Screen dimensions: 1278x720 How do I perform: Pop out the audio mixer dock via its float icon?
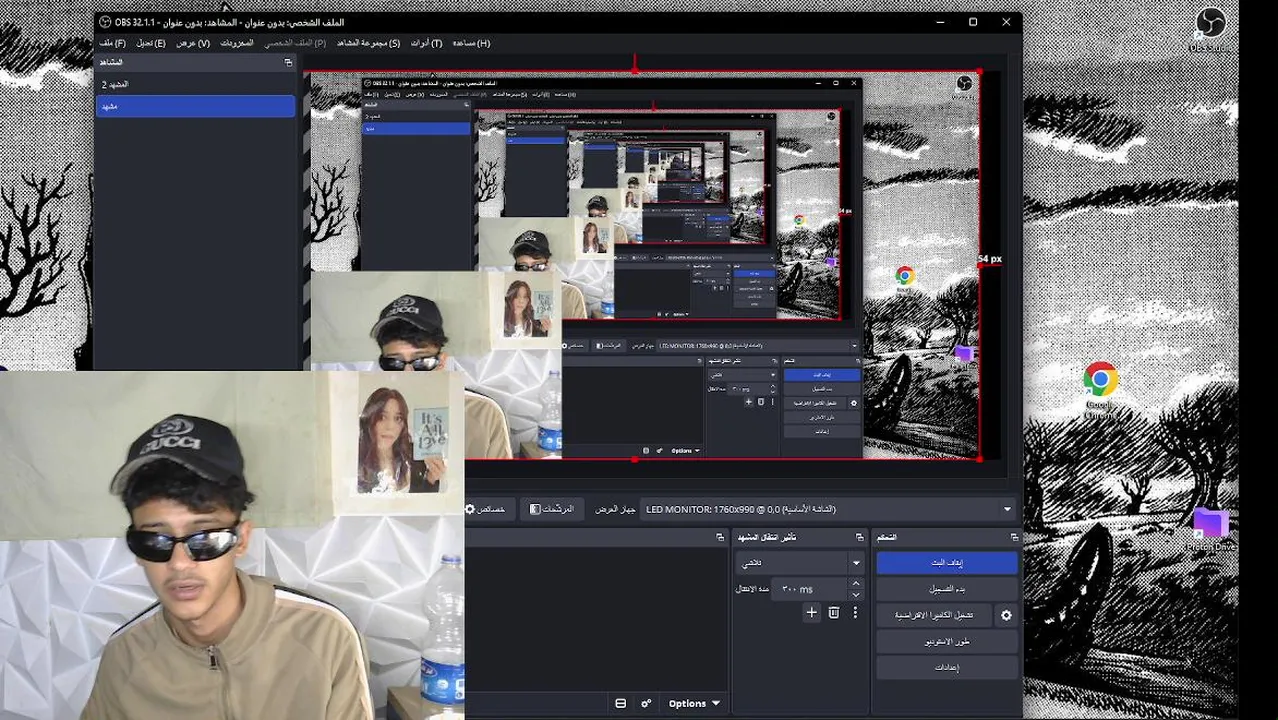[x=719, y=537]
